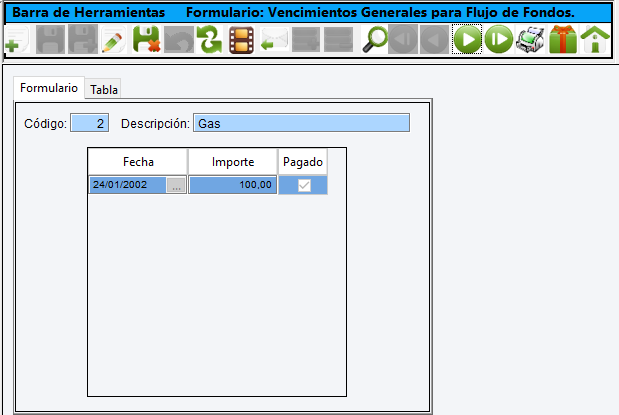Click the green floppy delete record icon

[146, 39]
